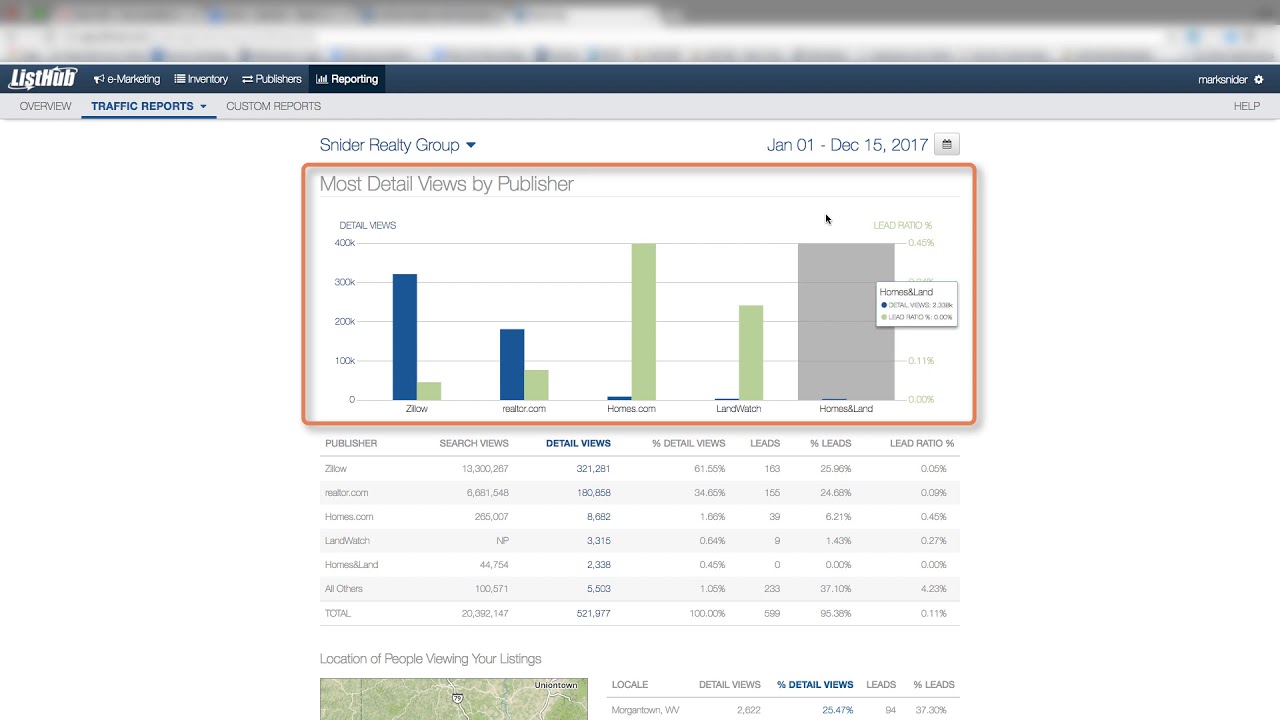Screen dimensions: 1280x720
Task: Click the realtor.com publisher row name
Action: pos(346,493)
